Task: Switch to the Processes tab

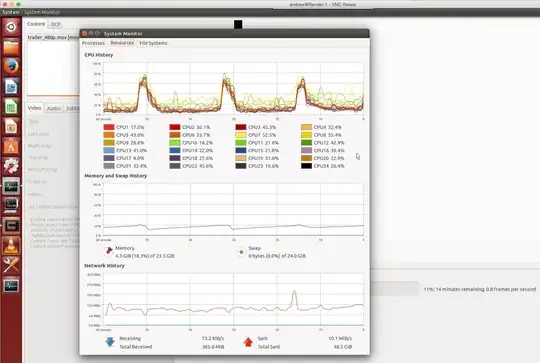Action: [x=93, y=43]
